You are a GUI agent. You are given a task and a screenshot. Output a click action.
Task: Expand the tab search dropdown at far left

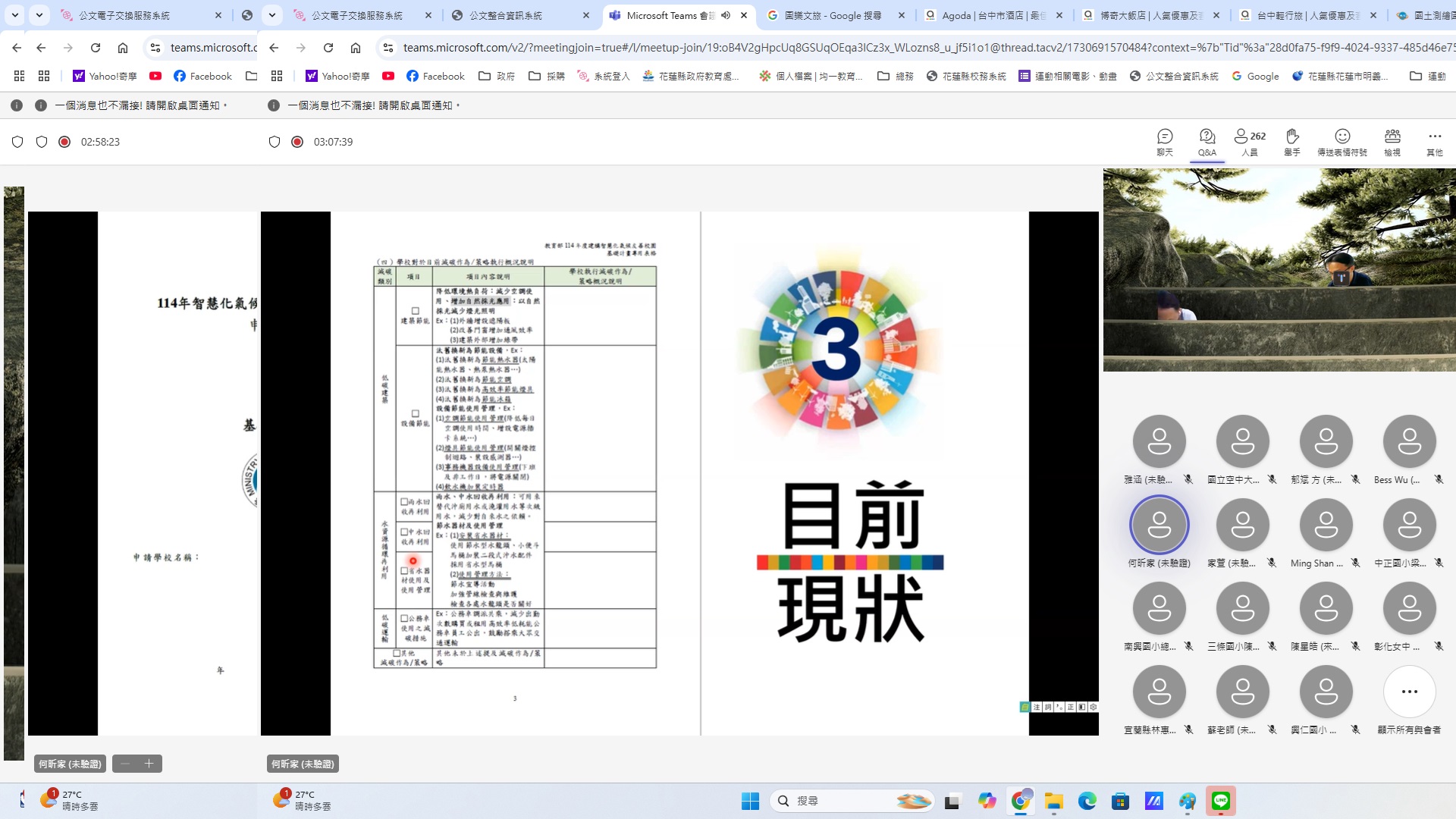pyautogui.click(x=15, y=15)
